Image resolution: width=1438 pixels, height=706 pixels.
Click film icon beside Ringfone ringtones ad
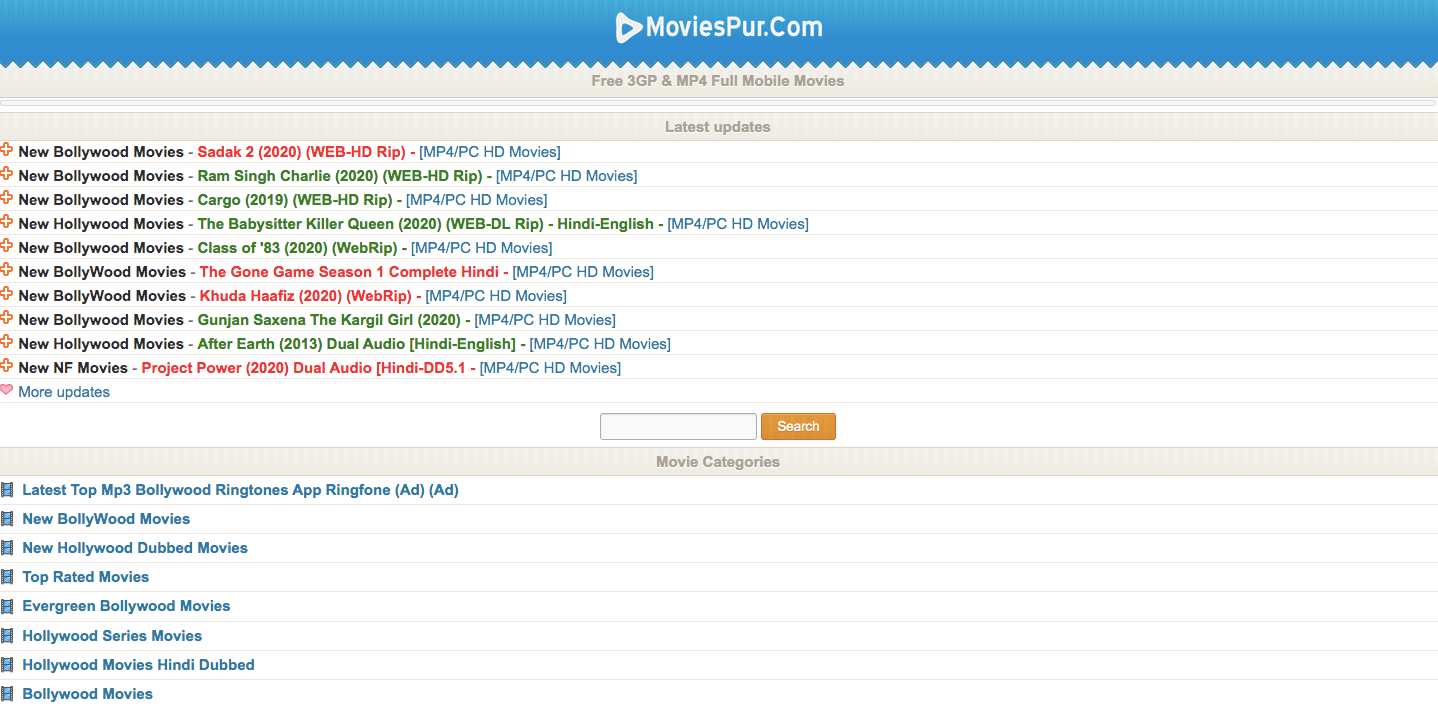(x=7, y=490)
